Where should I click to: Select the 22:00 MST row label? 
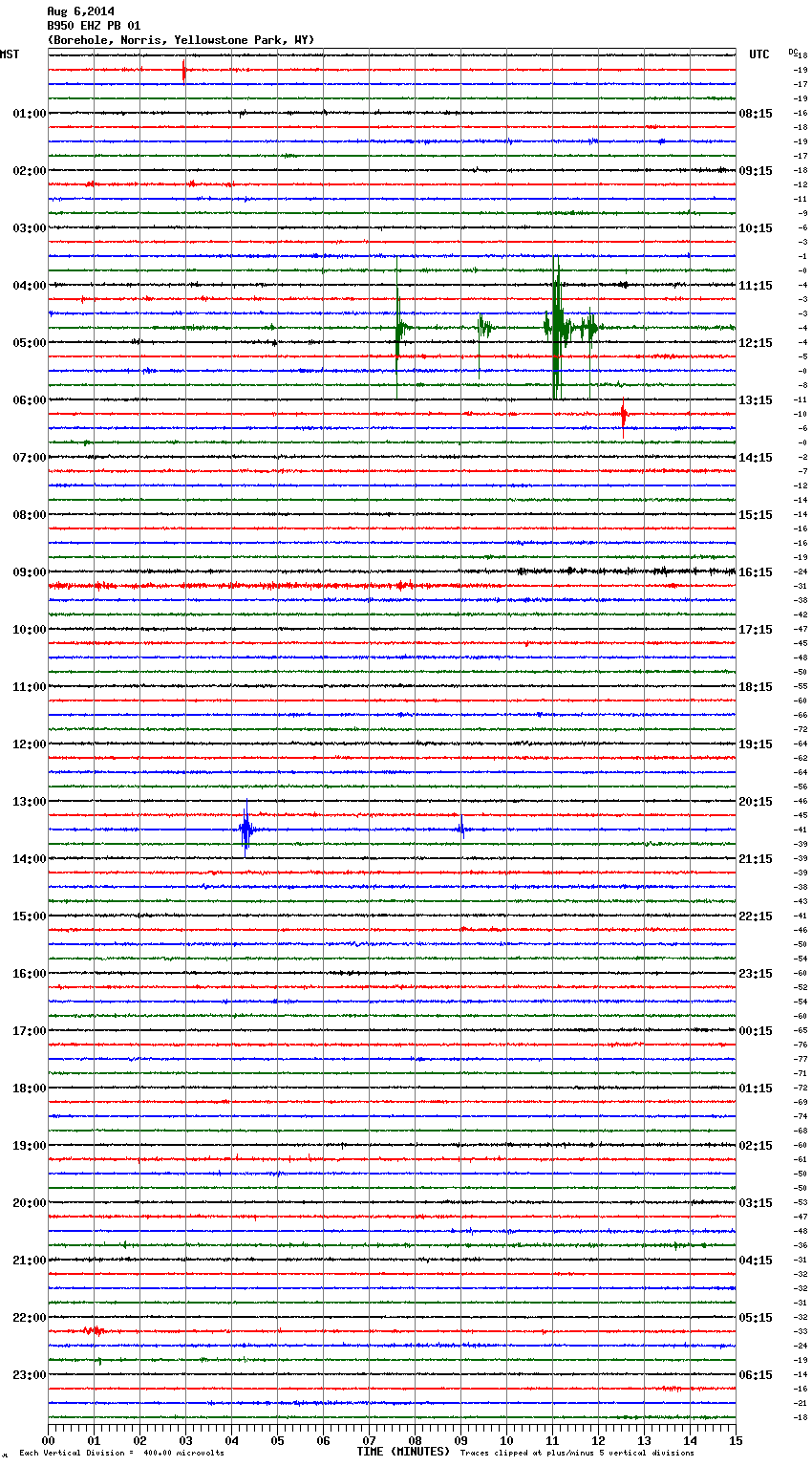[x=29, y=1318]
